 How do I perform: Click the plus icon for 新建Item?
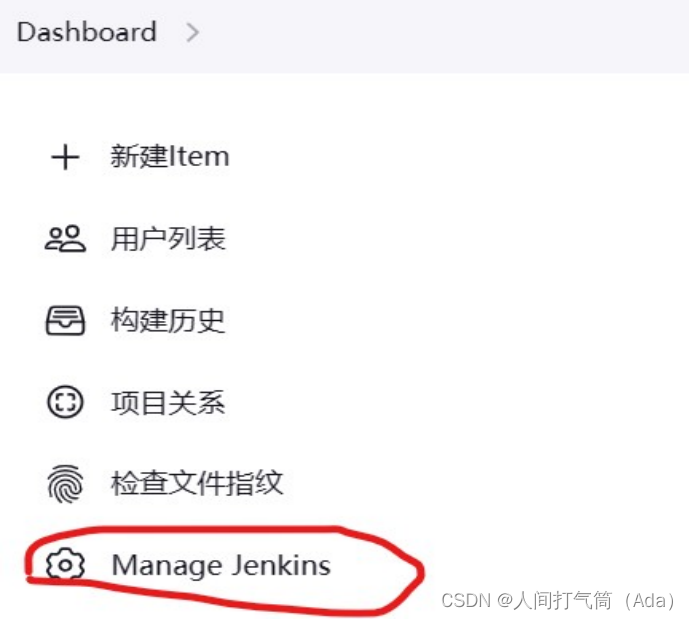pyautogui.click(x=65, y=157)
